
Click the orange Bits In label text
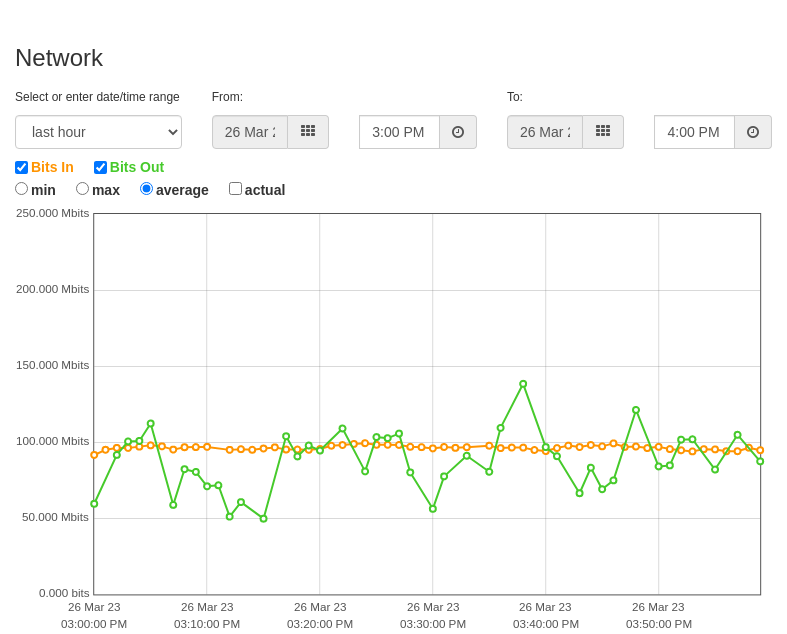coord(52,167)
